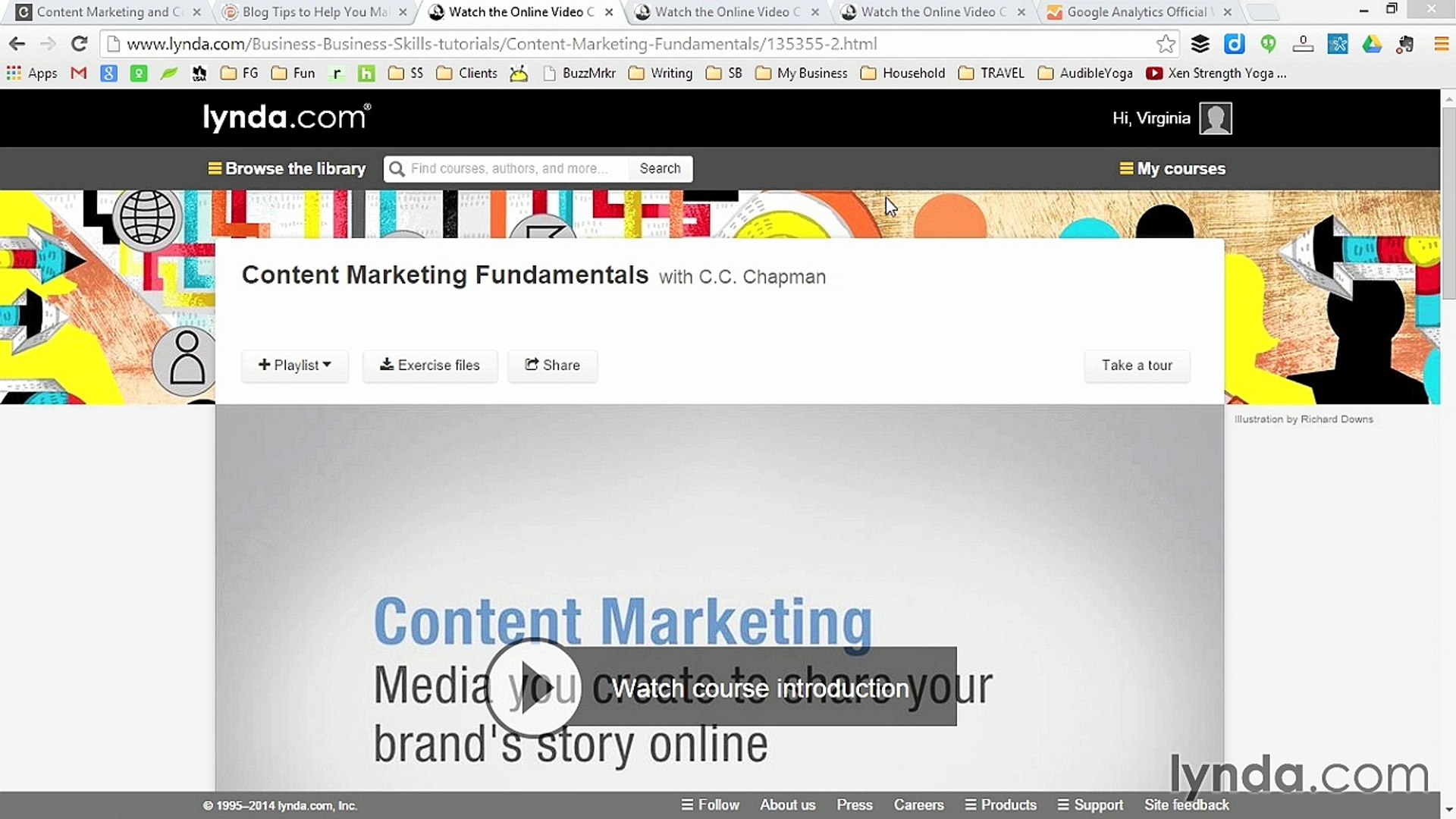This screenshot has height=819, width=1456.
Task: Click the Search button
Action: click(660, 168)
